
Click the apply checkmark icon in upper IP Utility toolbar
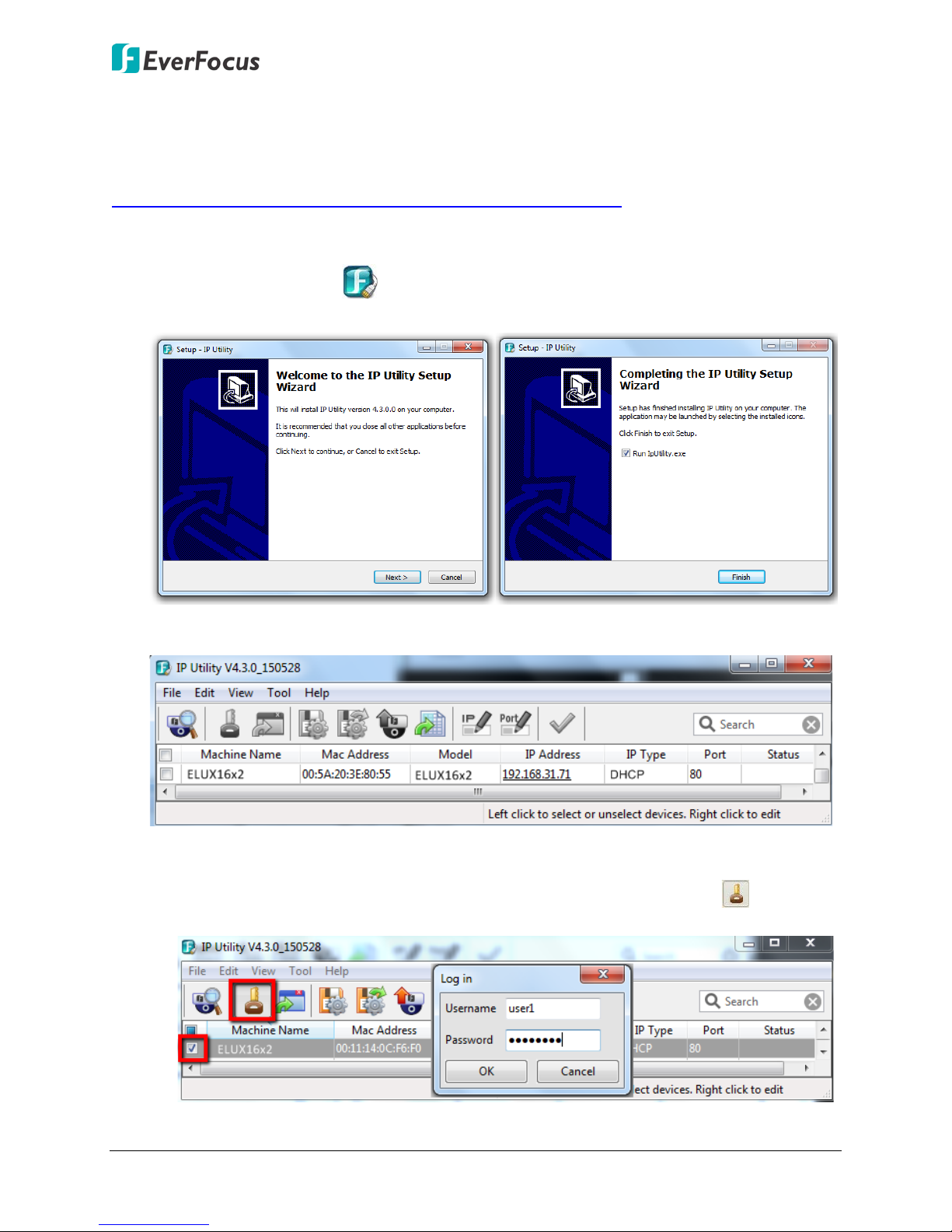[x=562, y=724]
